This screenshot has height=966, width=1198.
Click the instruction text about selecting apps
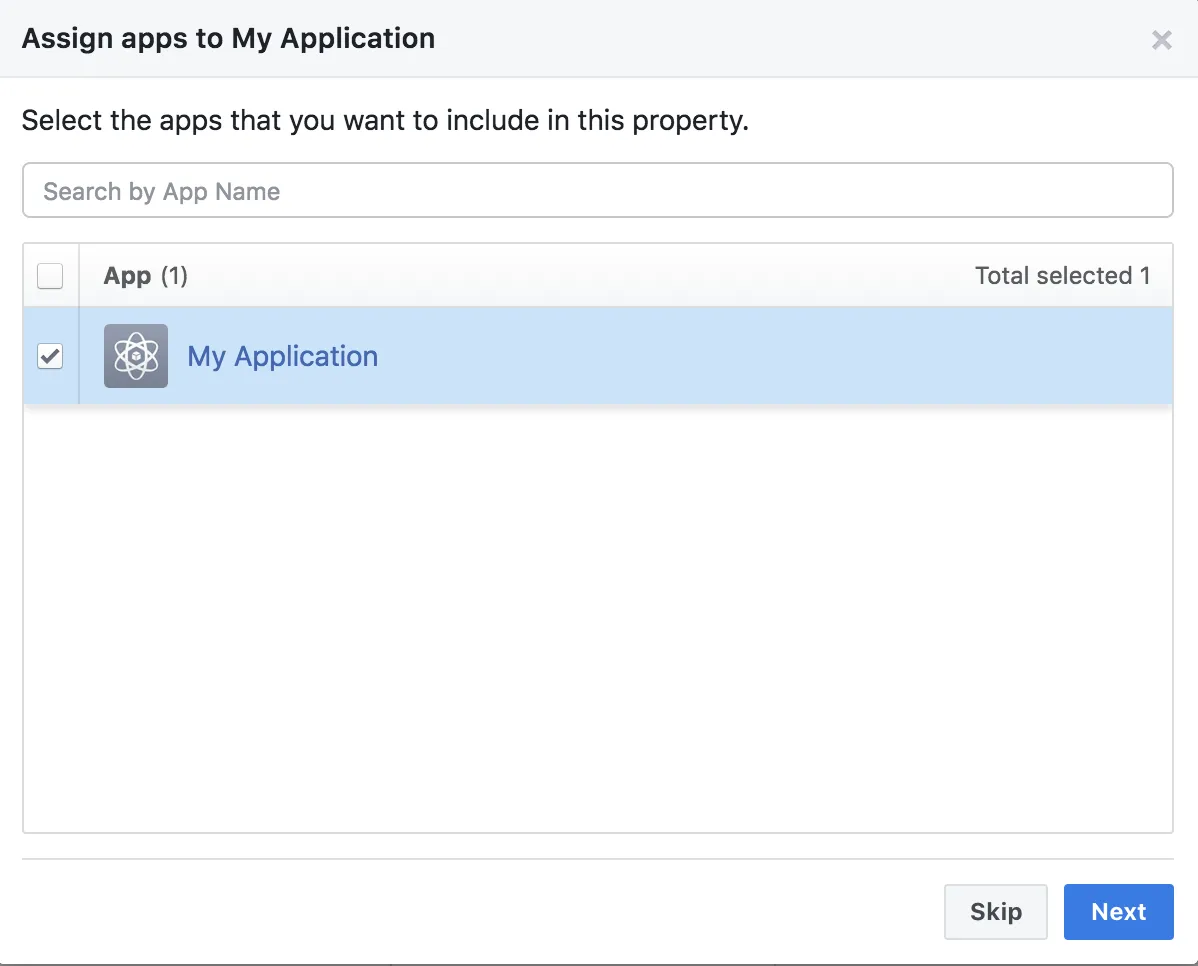tap(385, 122)
